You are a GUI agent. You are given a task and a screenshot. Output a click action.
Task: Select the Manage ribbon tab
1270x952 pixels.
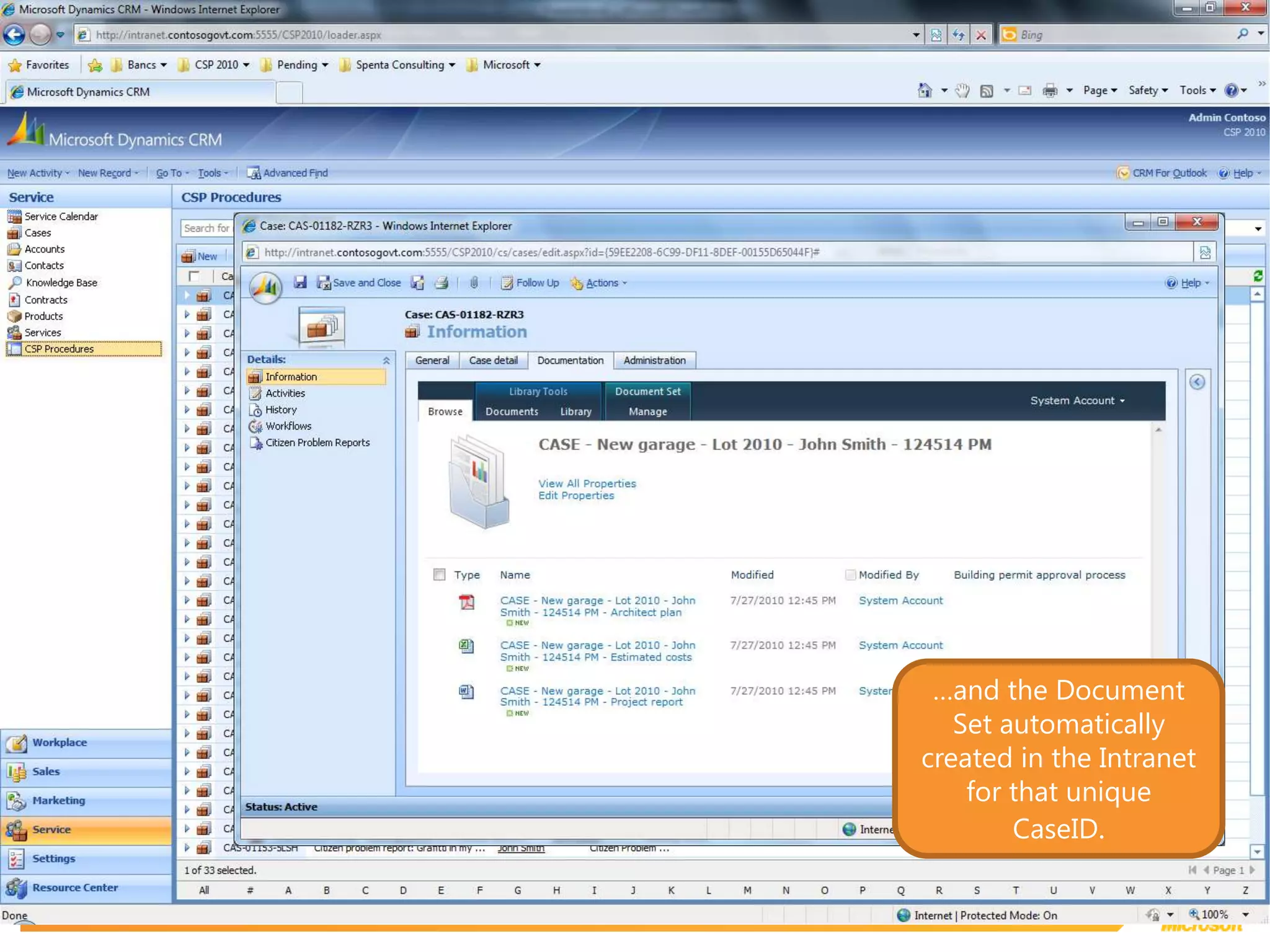coord(647,412)
